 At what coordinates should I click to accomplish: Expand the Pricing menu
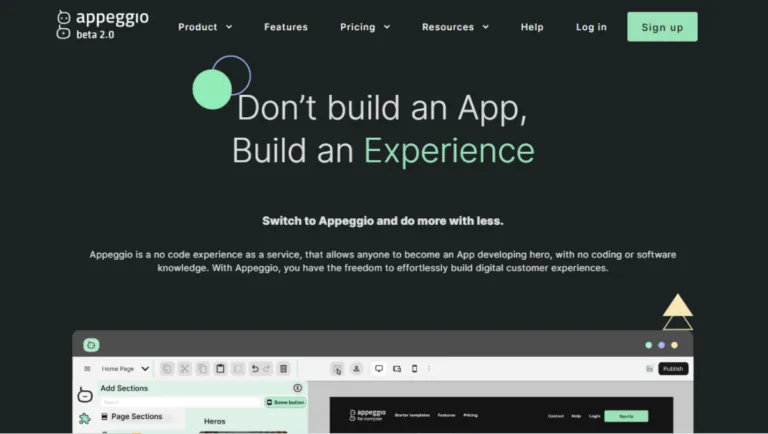[x=365, y=27]
